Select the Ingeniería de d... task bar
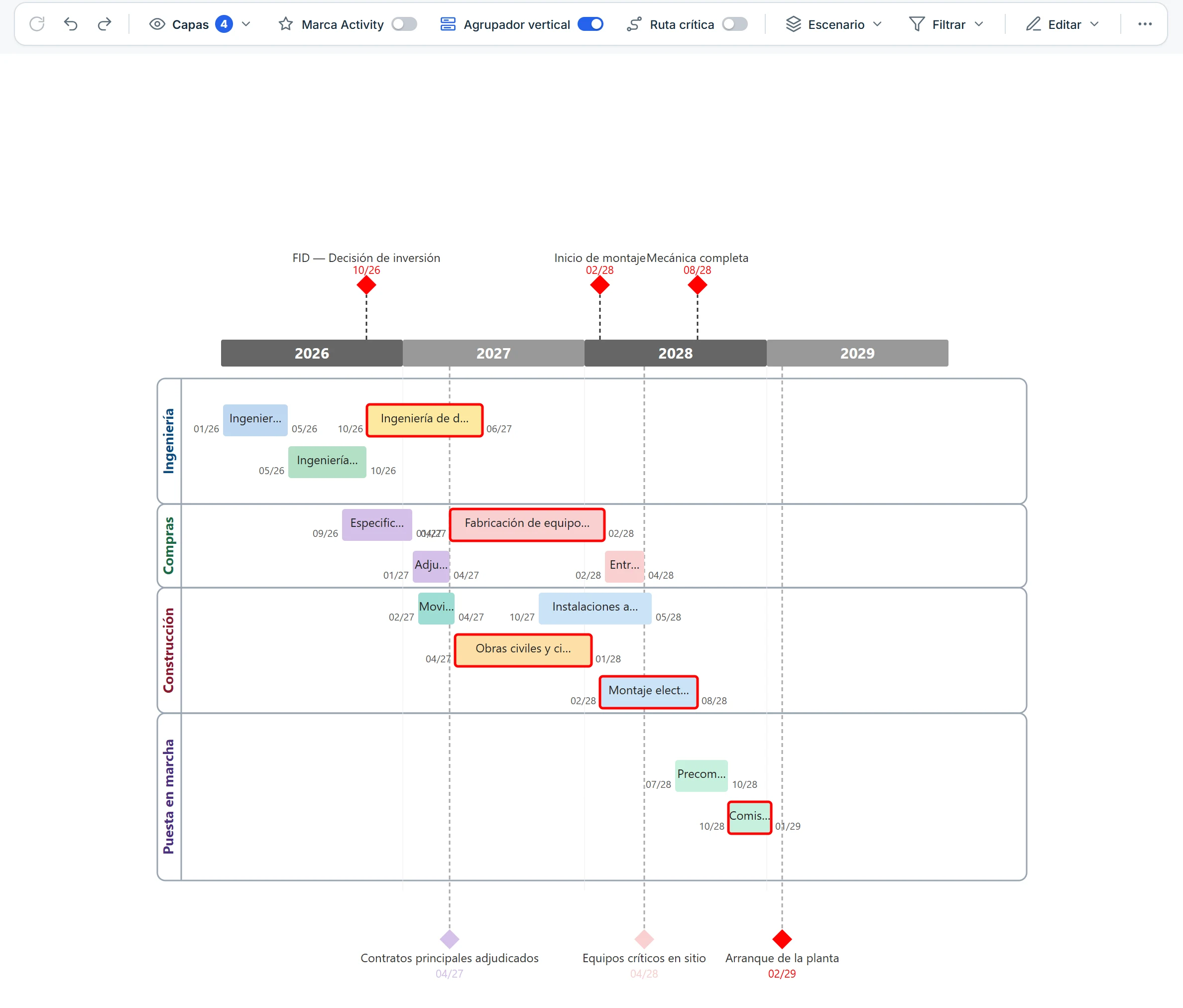Screen dimensions: 1183x1008 pyautogui.click(x=425, y=420)
